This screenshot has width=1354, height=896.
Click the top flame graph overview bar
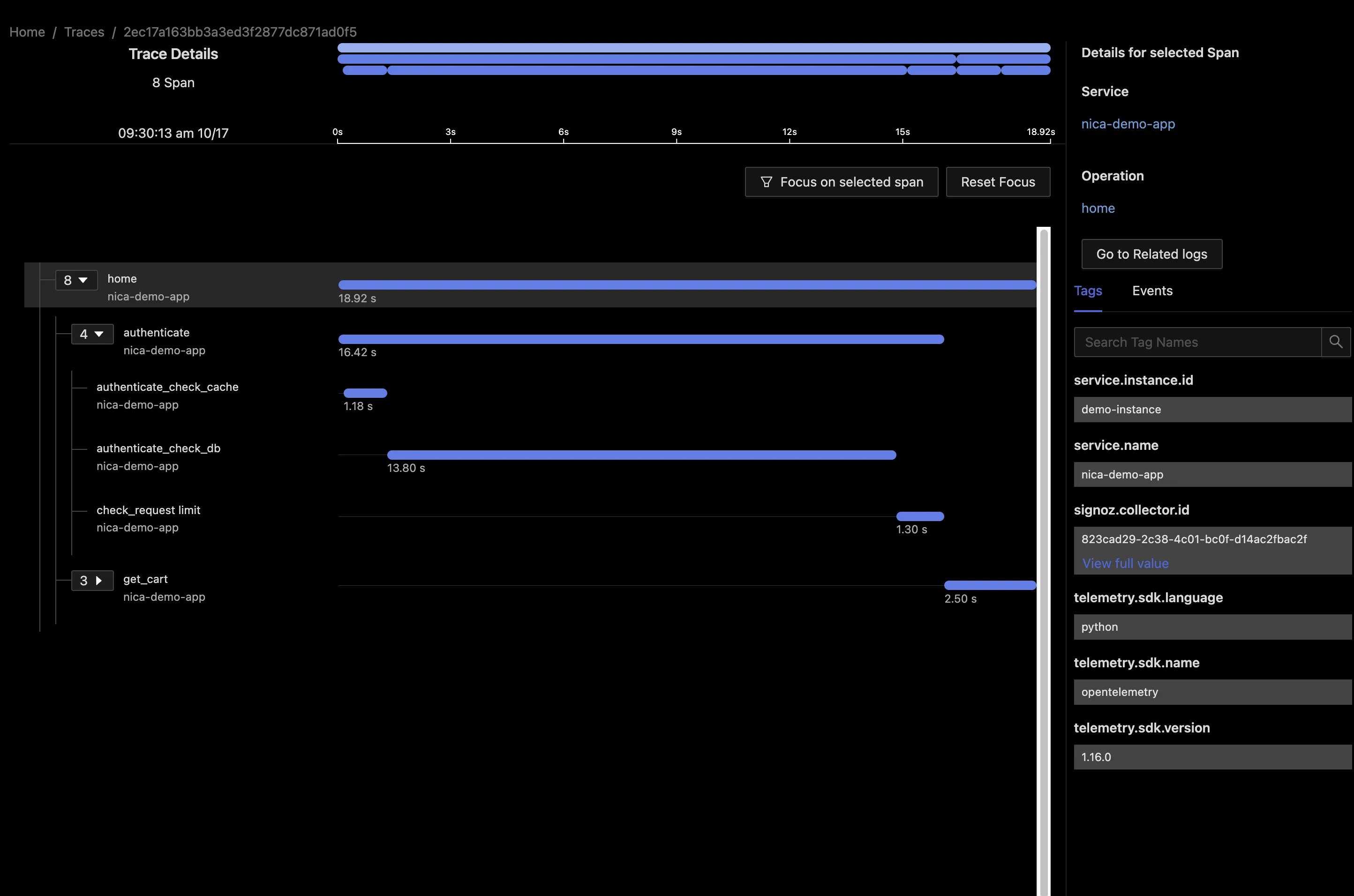(x=694, y=47)
